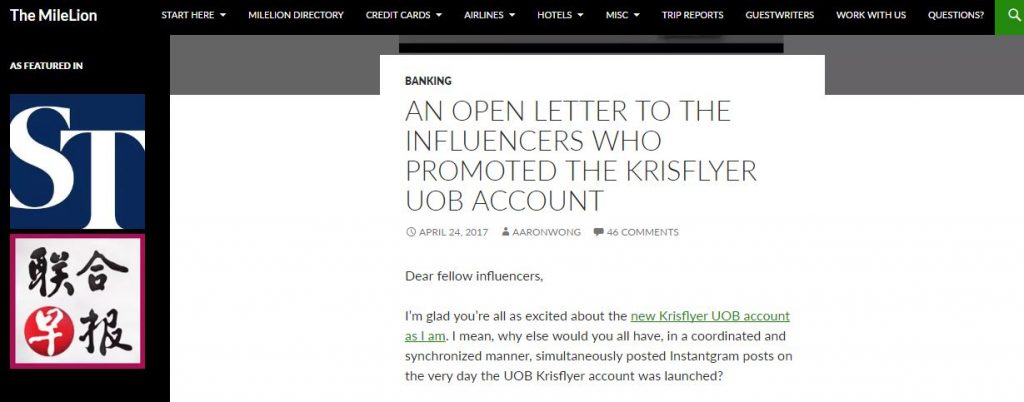Image resolution: width=1024 pixels, height=402 pixels.
Task: Open the Misc dropdown menu
Action: 623,15
